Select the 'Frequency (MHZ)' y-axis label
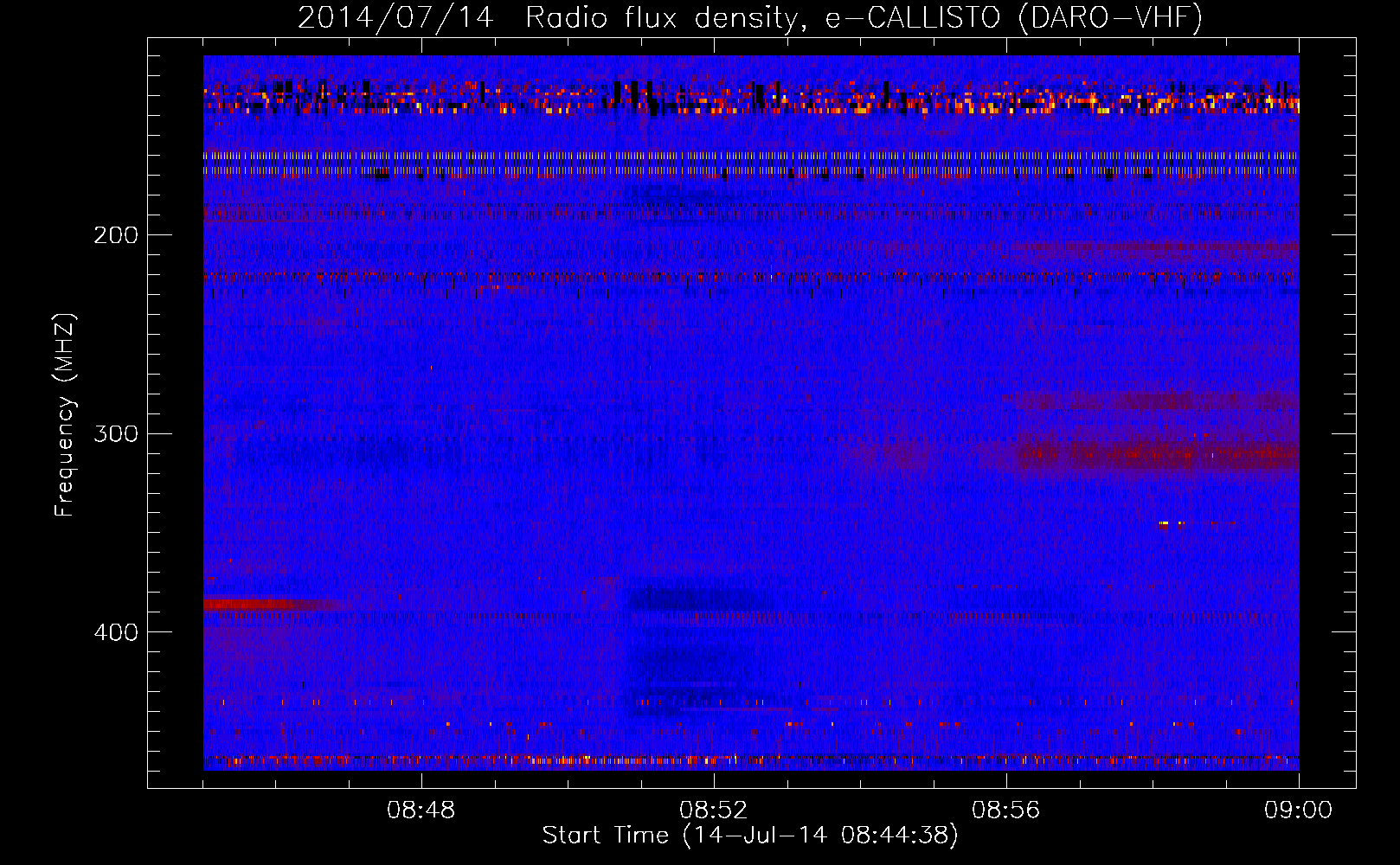Viewport: 1400px width, 865px height. (x=65, y=415)
